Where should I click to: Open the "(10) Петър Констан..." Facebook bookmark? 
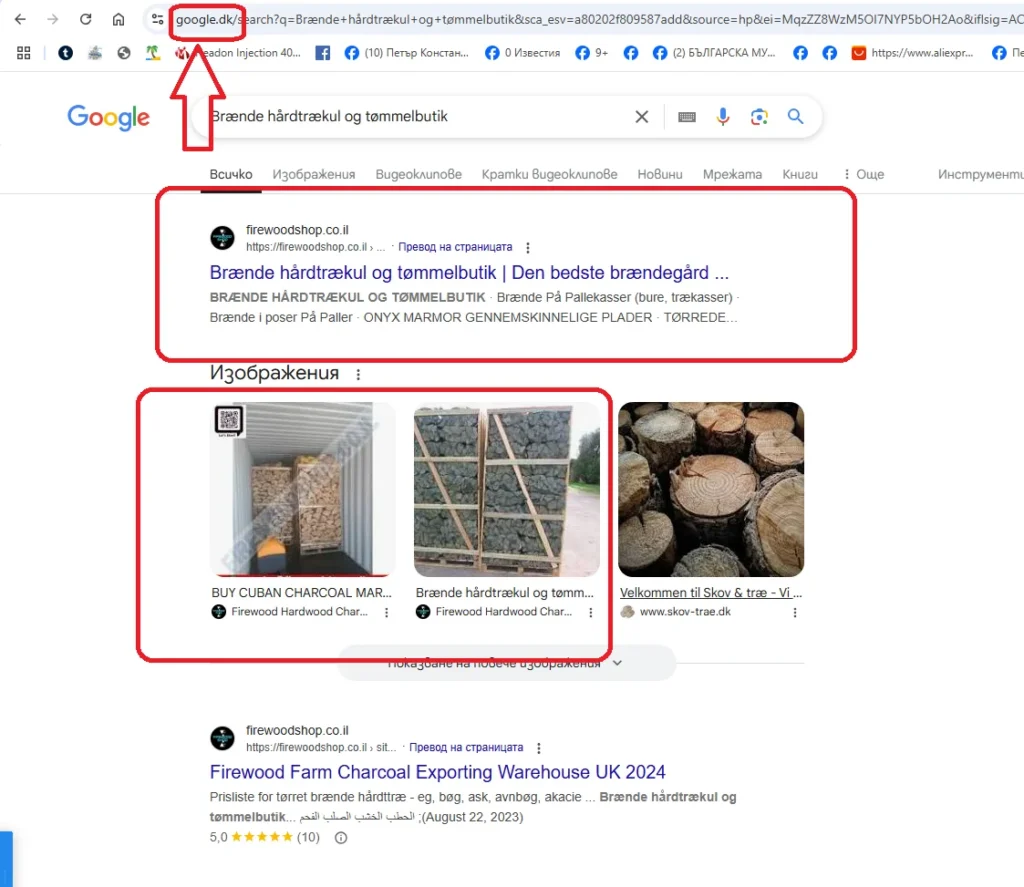click(x=406, y=53)
